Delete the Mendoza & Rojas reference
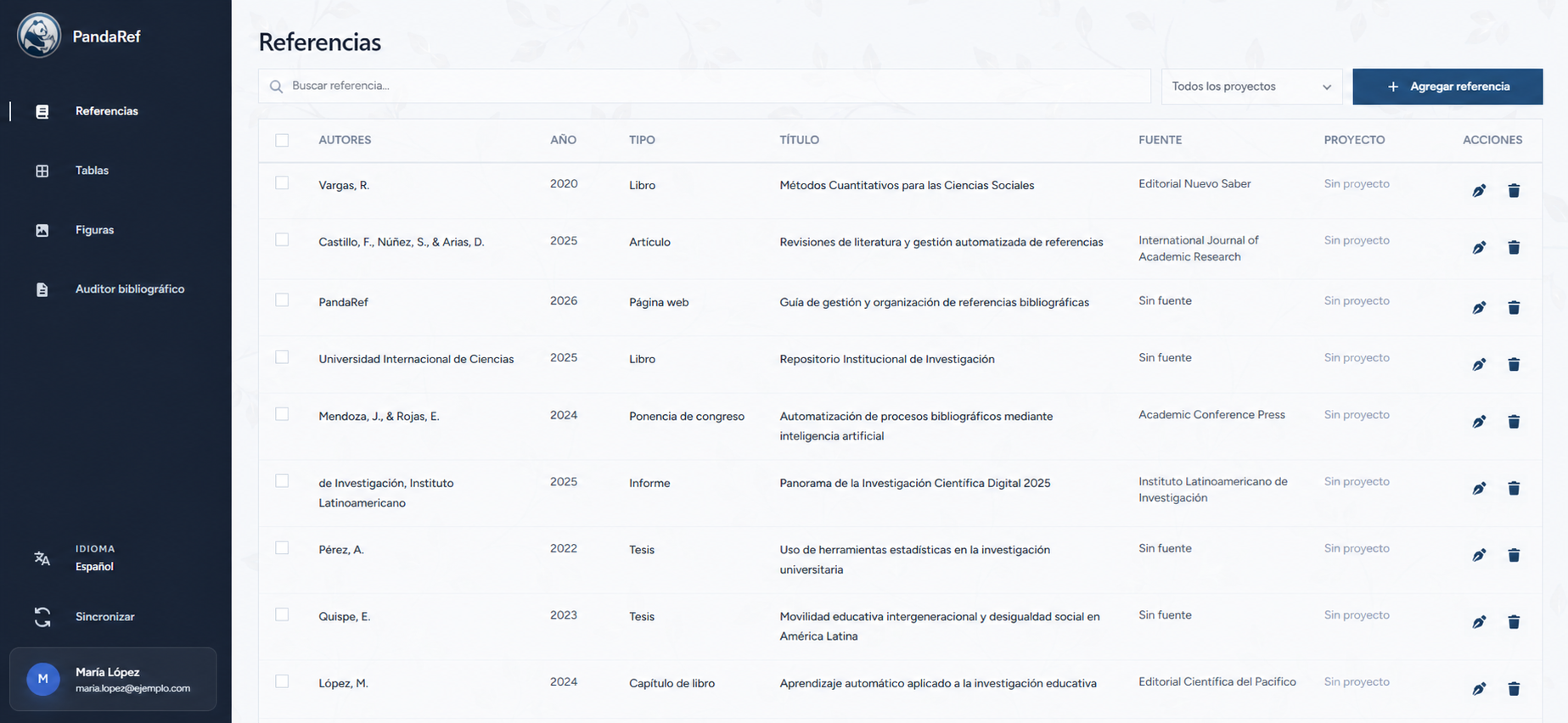Image resolution: width=1568 pixels, height=723 pixels. coord(1514,422)
